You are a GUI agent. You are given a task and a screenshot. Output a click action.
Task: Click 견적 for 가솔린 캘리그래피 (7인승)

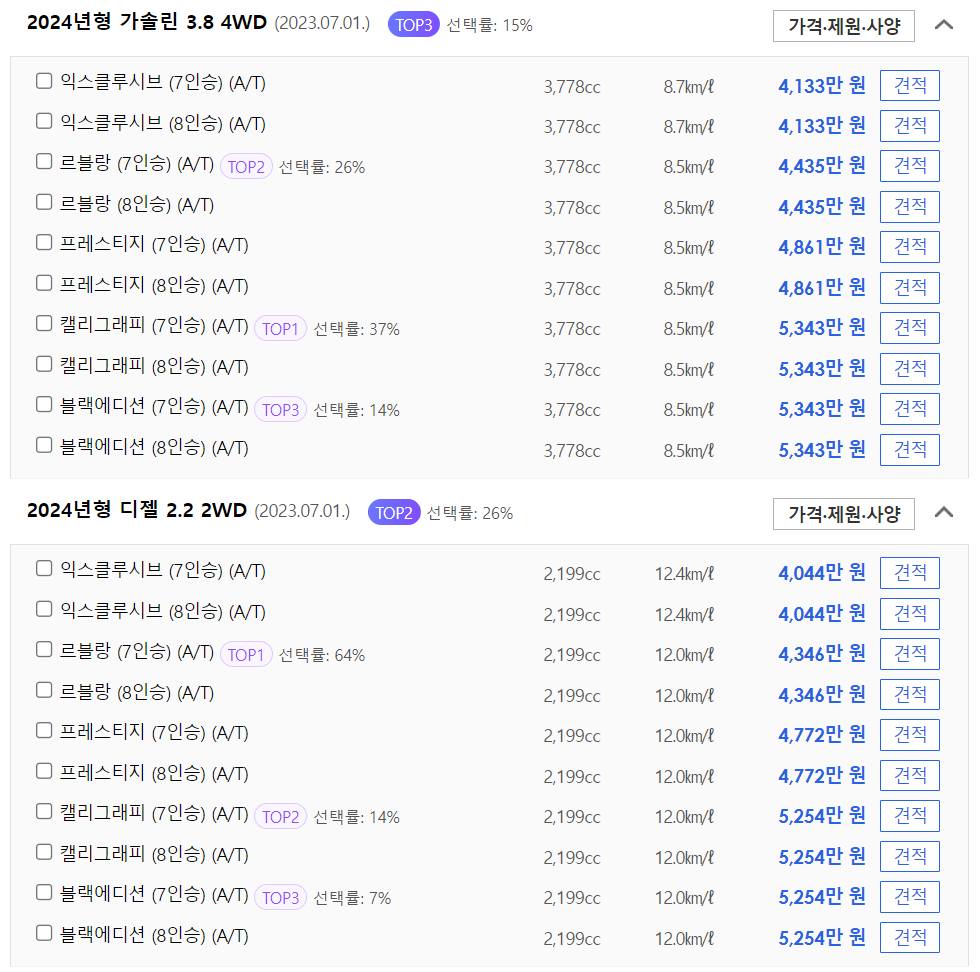coord(909,328)
